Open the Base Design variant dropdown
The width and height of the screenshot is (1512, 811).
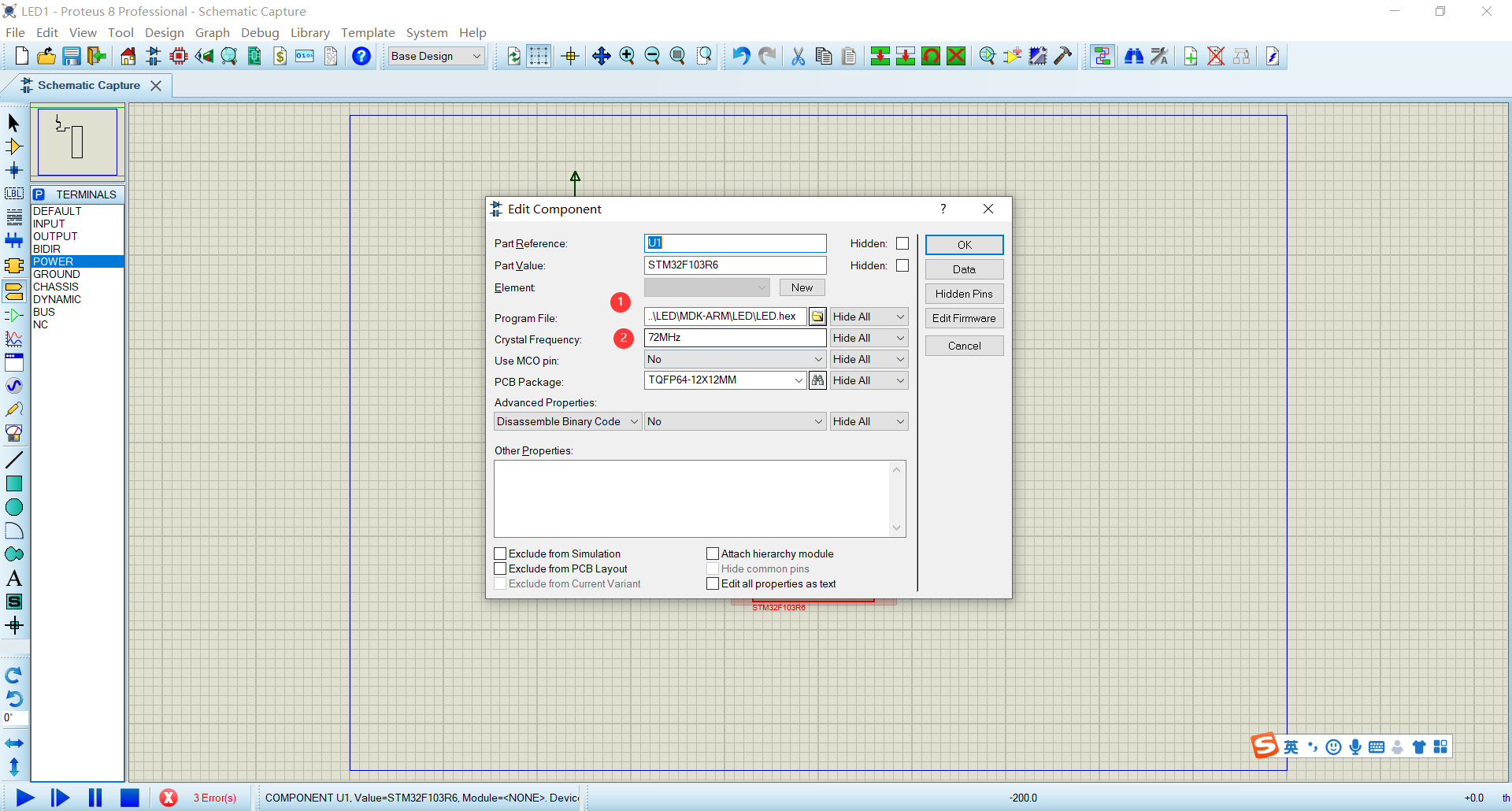coord(436,56)
